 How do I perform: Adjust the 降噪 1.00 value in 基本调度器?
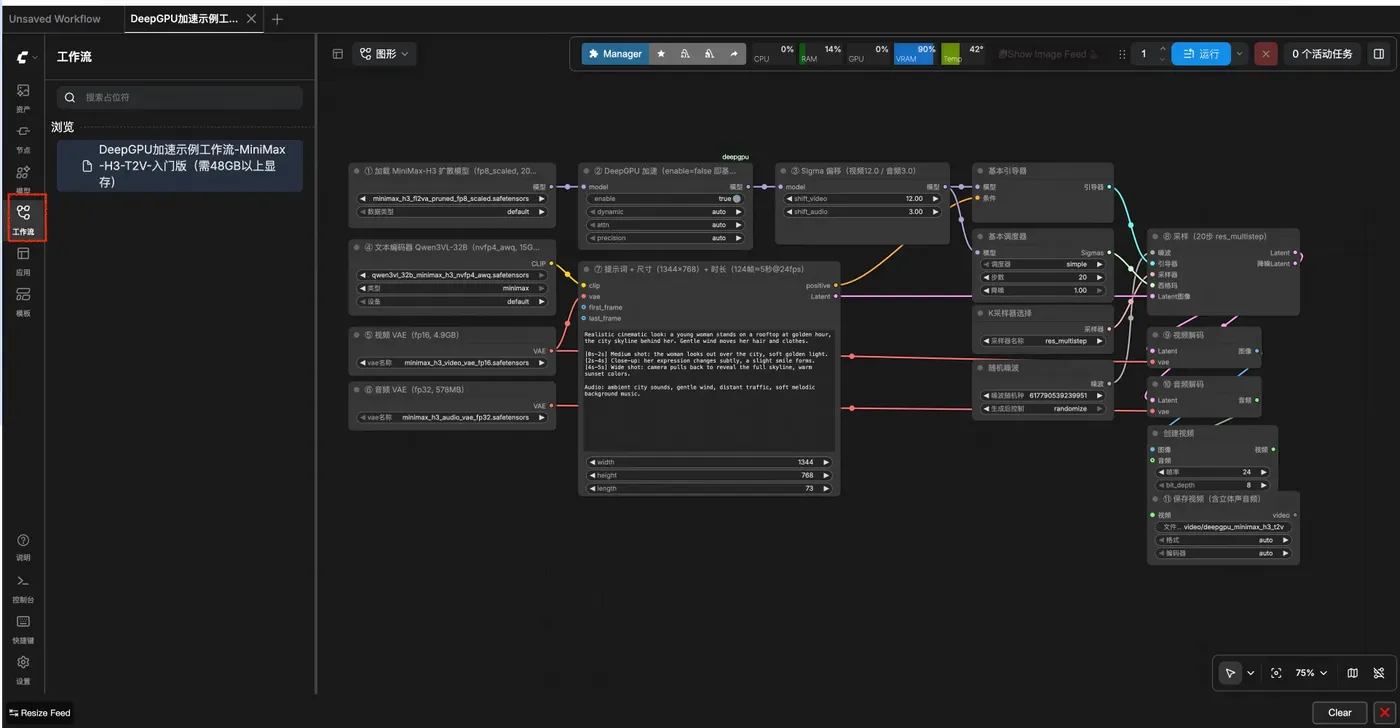pyautogui.click(x=1043, y=290)
